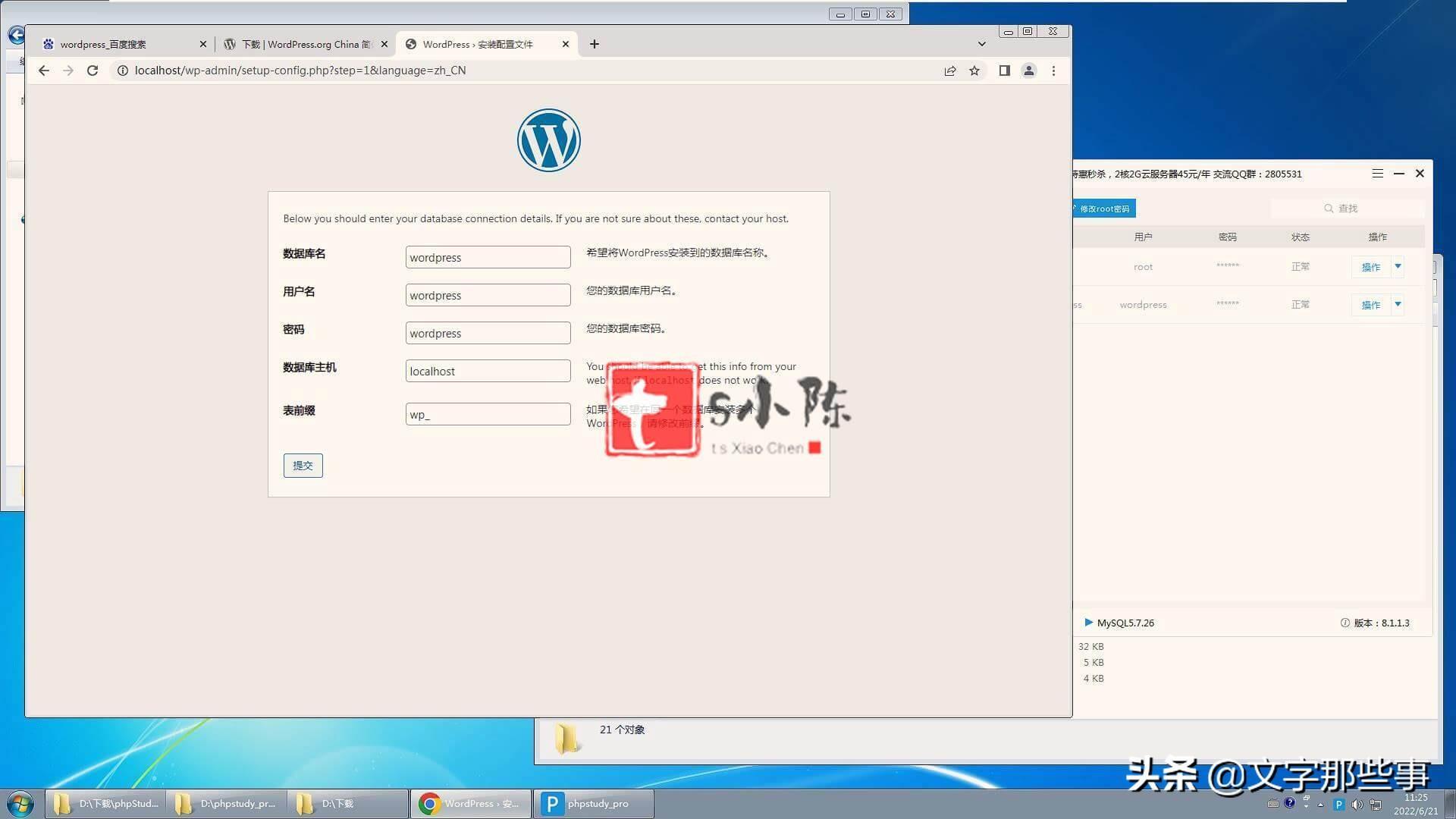Click the browser settings menu icon

coord(1053,70)
